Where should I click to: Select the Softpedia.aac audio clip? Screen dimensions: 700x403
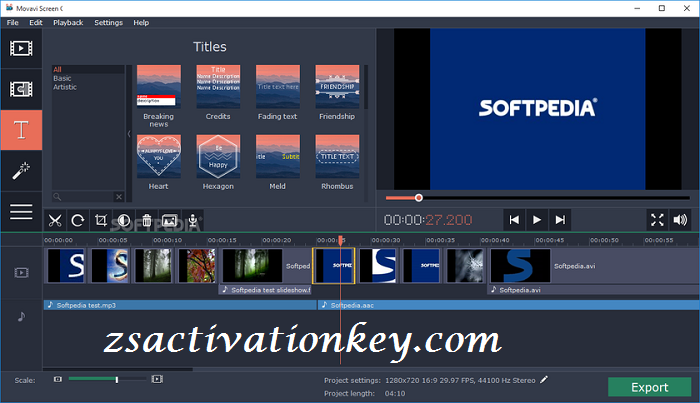click(x=508, y=305)
